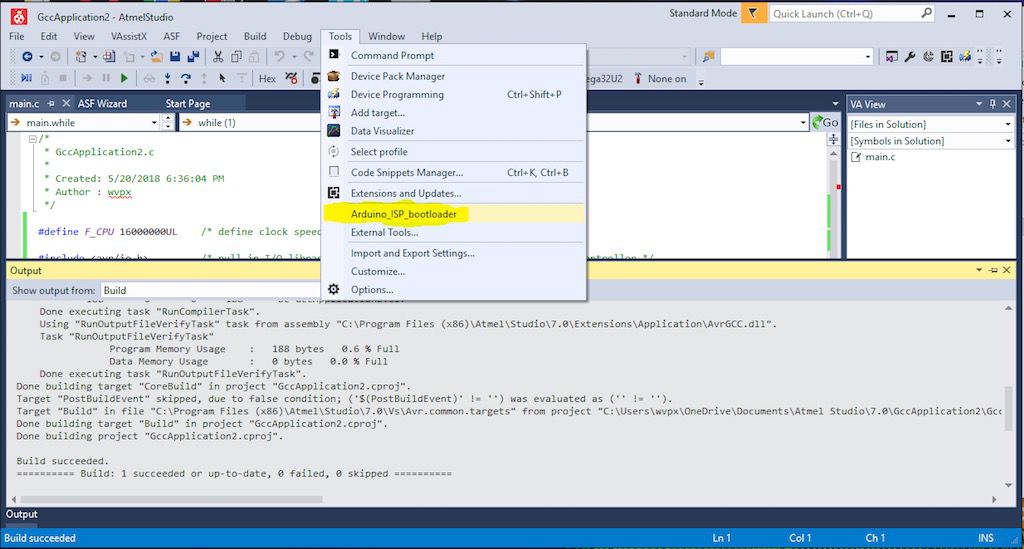
Task: Open the while (1) navigation dropdown
Action: coord(803,122)
